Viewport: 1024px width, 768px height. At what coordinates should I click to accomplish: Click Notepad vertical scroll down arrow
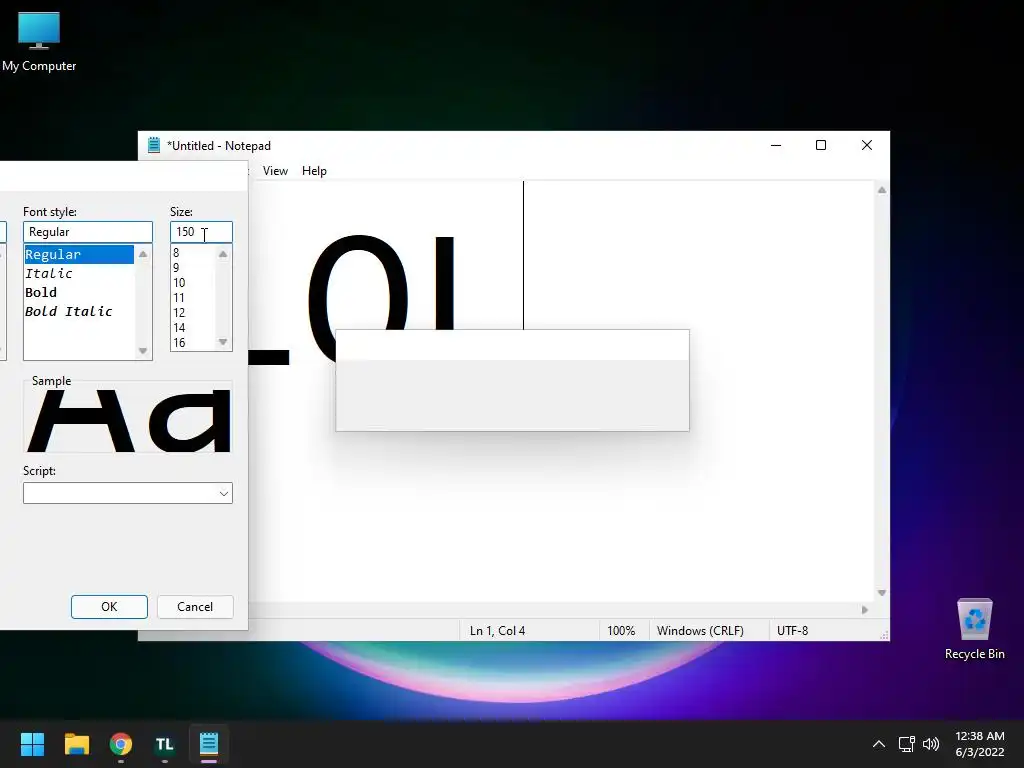(882, 593)
